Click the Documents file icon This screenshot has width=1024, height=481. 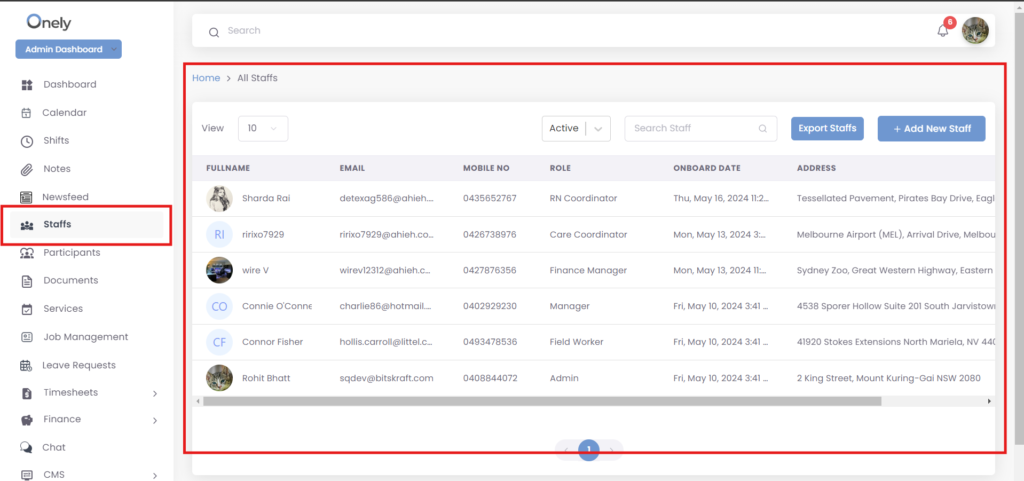click(27, 281)
